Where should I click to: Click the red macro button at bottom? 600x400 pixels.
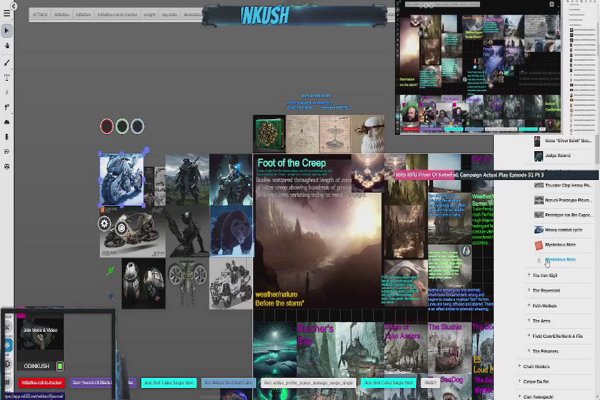[42, 382]
